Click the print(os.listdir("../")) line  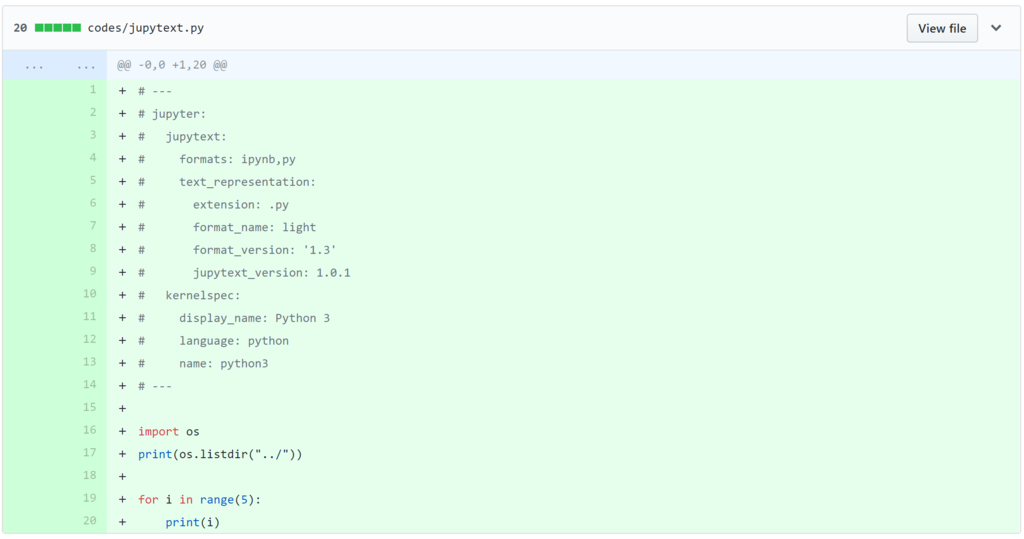pos(220,454)
